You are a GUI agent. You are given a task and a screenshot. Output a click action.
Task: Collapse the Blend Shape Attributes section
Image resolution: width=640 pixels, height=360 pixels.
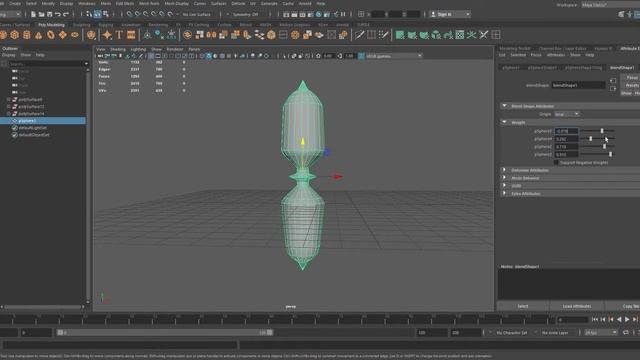click(x=504, y=106)
